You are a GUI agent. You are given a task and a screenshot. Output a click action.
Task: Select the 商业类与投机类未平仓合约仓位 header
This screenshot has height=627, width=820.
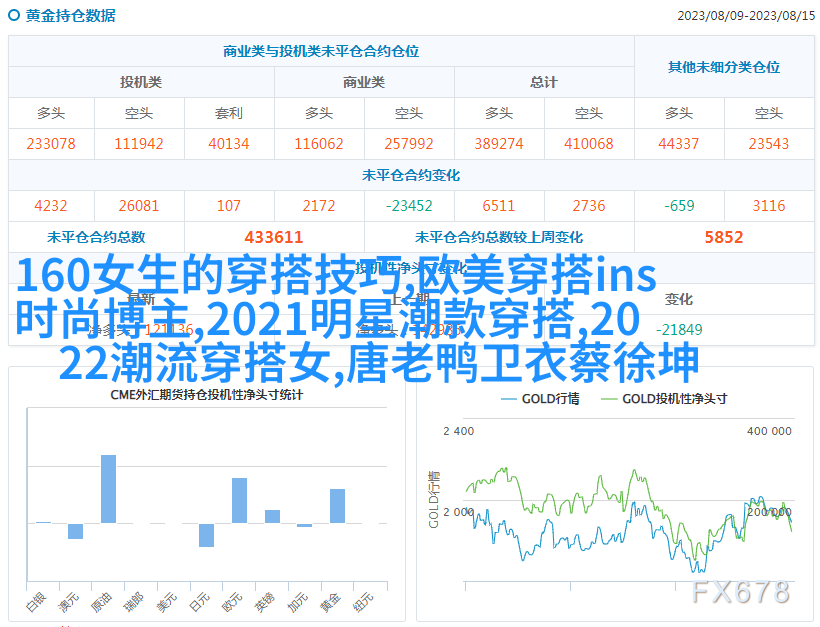pyautogui.click(x=321, y=51)
